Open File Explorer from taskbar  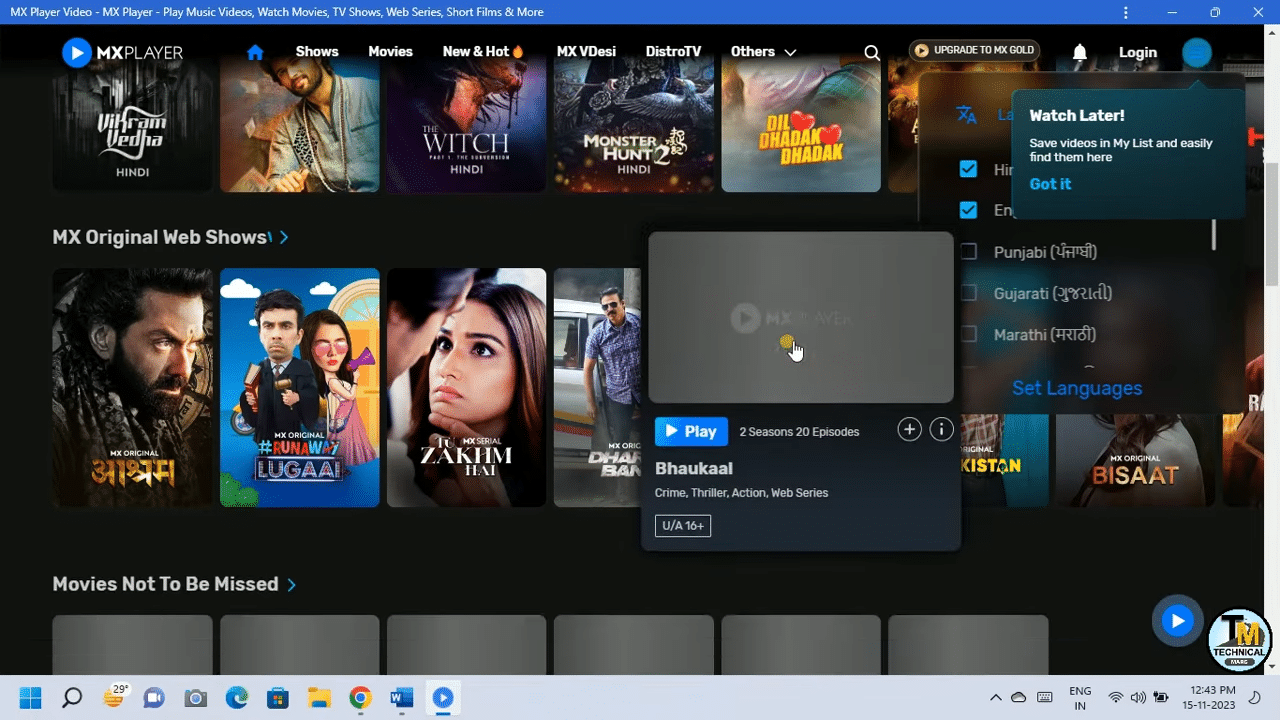(319, 698)
